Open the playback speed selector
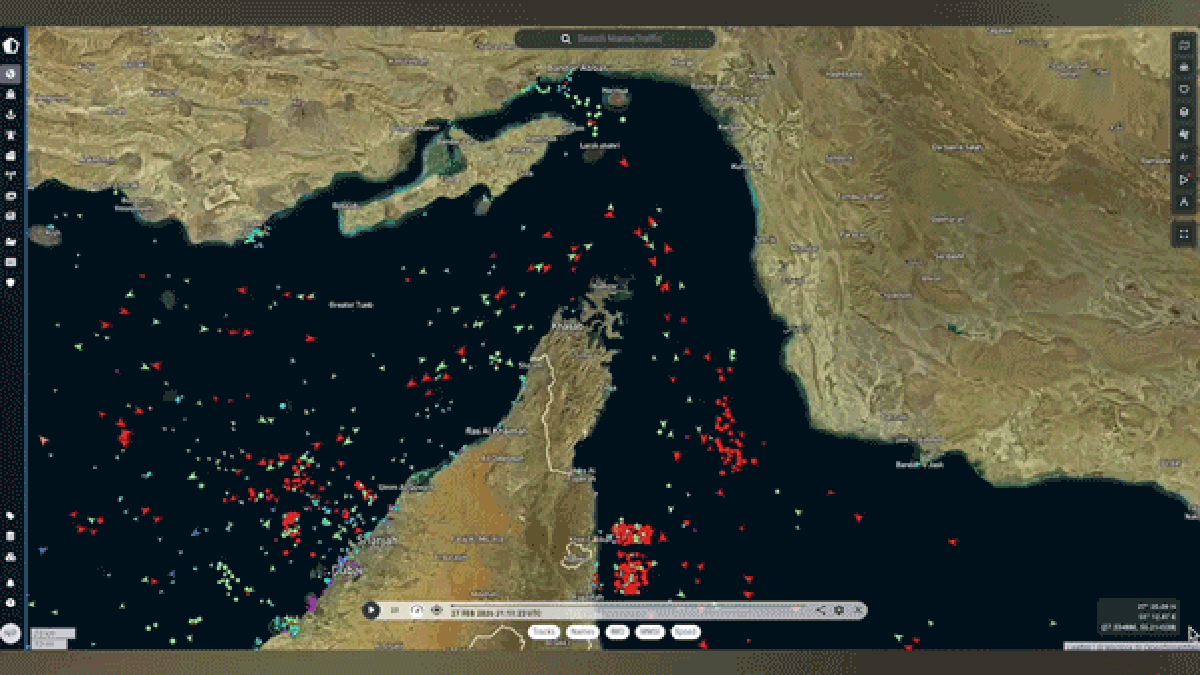Viewport: 1200px width, 675px height. (x=394, y=611)
